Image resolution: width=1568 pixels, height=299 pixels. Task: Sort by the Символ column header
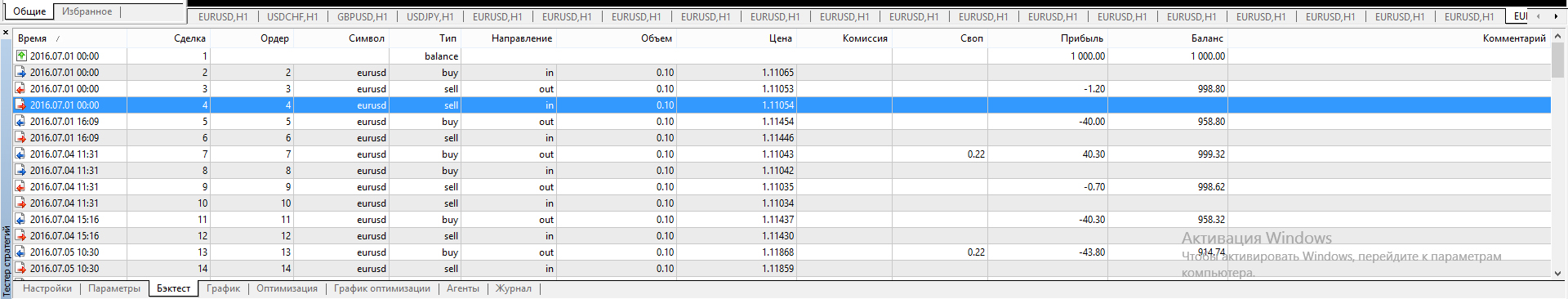click(341, 38)
